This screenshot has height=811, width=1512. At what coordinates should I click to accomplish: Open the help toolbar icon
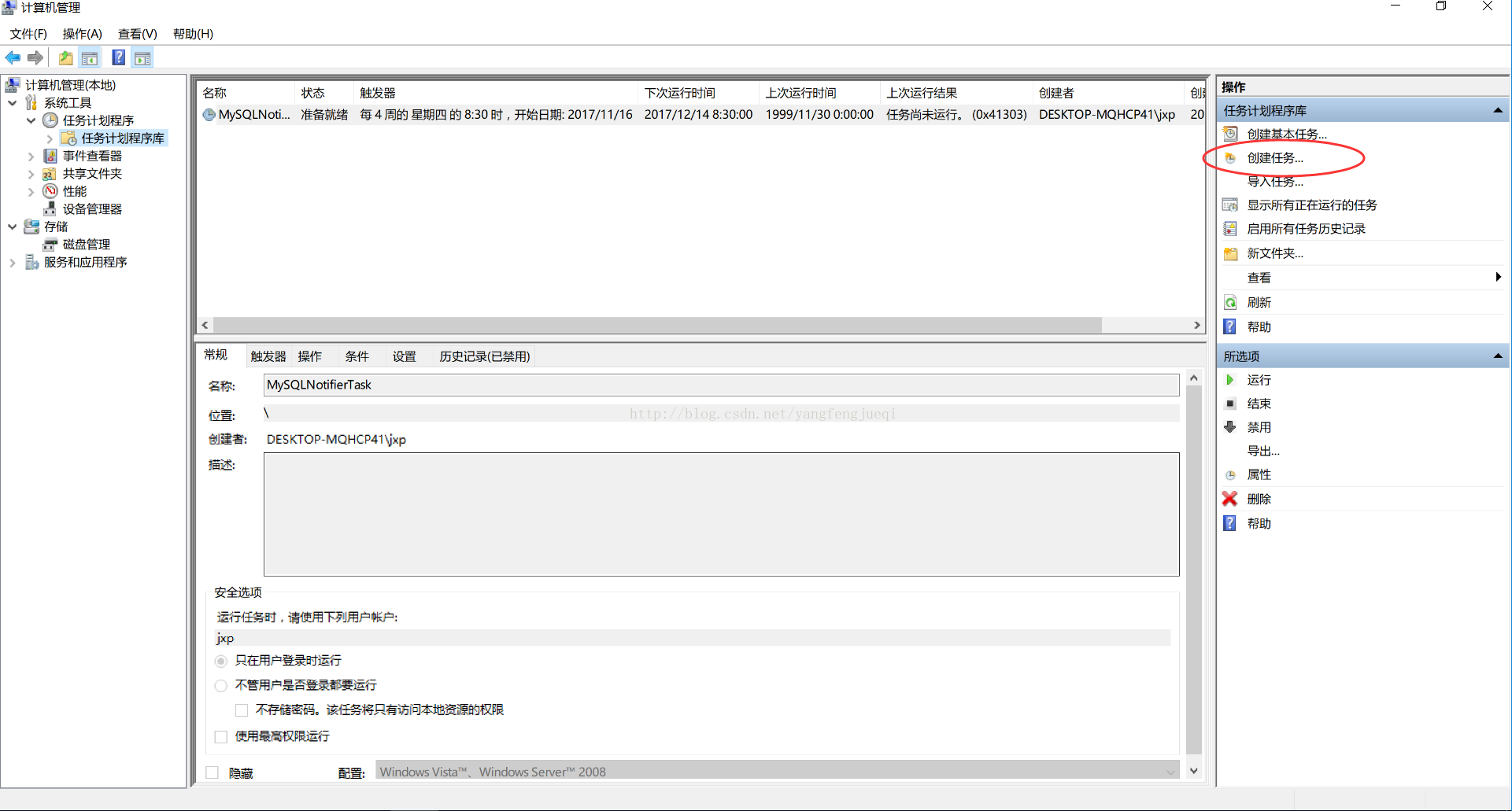click(x=119, y=57)
